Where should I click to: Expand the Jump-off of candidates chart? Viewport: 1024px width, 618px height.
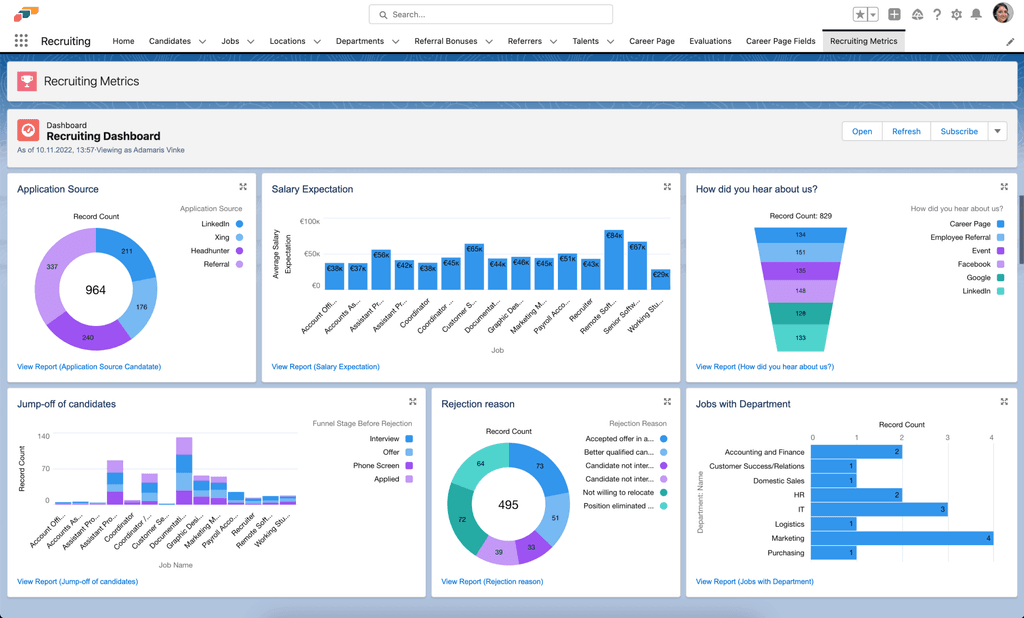[413, 402]
